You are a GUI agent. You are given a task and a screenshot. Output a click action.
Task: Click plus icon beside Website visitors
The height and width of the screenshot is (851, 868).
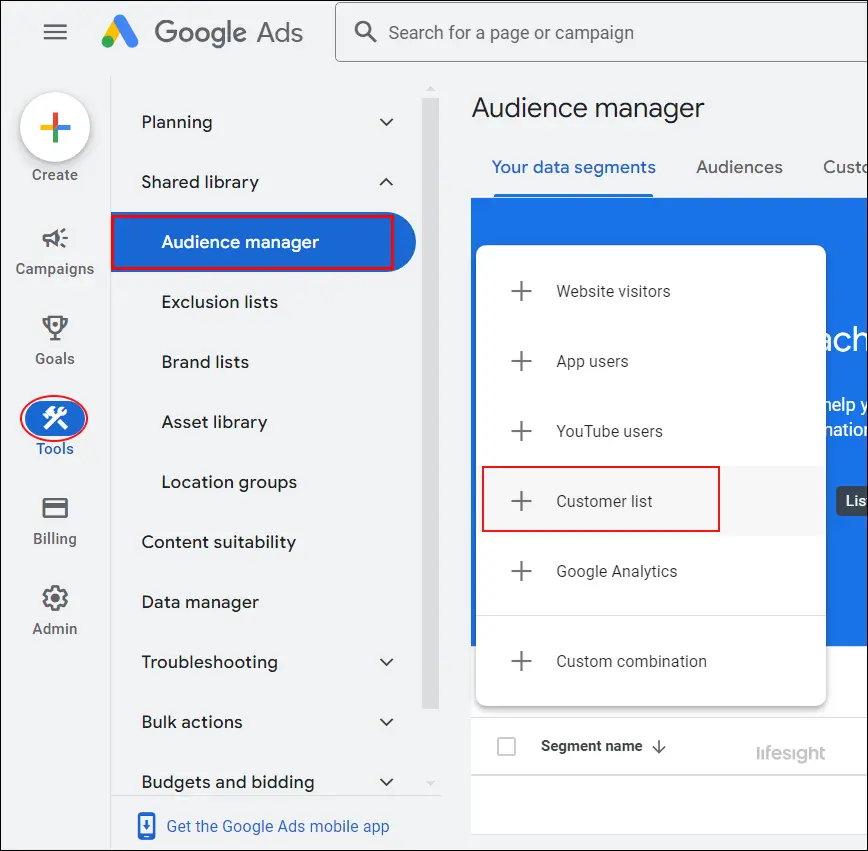coord(521,291)
